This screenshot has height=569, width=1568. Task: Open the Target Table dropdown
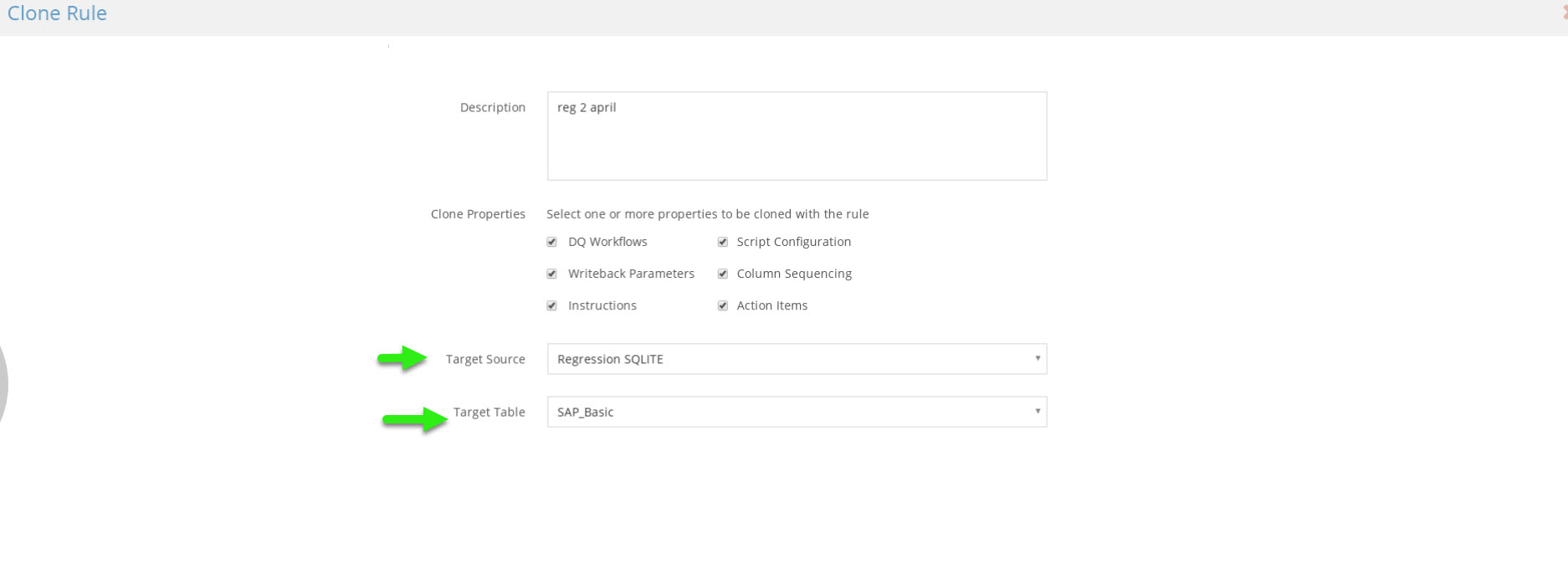click(797, 412)
